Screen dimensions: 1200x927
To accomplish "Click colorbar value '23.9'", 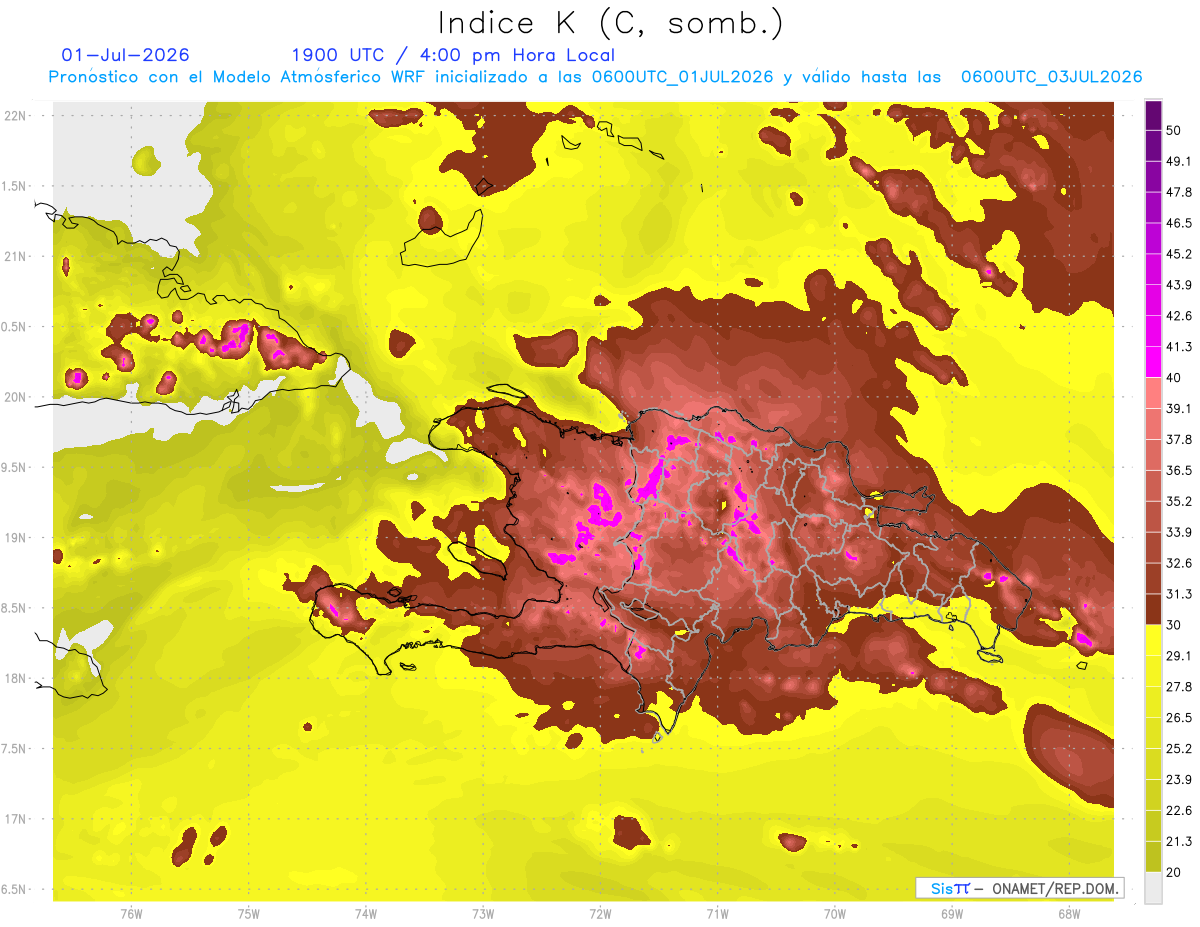I will (1178, 780).
